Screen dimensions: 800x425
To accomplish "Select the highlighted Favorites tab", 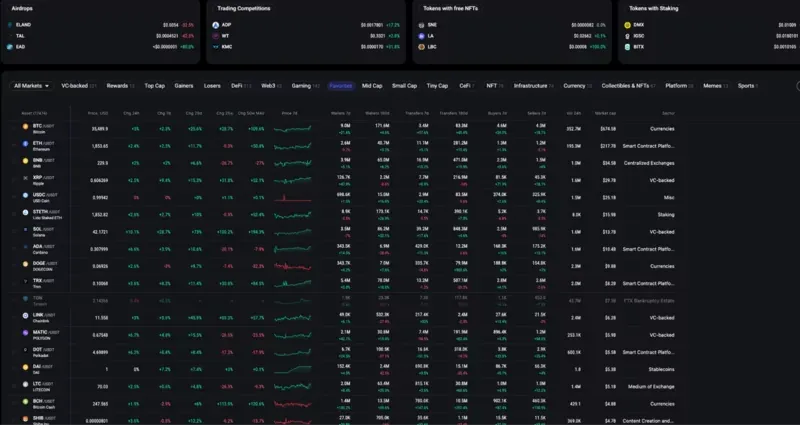I will 340,86.
